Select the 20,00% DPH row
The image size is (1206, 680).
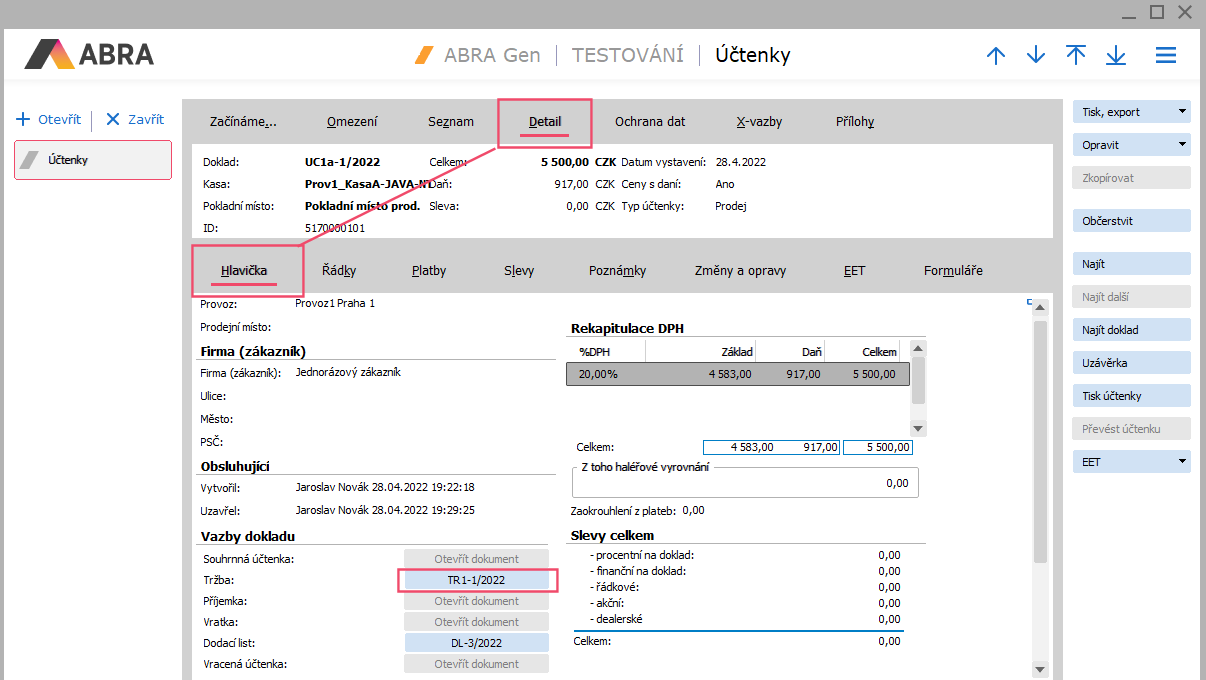(x=737, y=374)
